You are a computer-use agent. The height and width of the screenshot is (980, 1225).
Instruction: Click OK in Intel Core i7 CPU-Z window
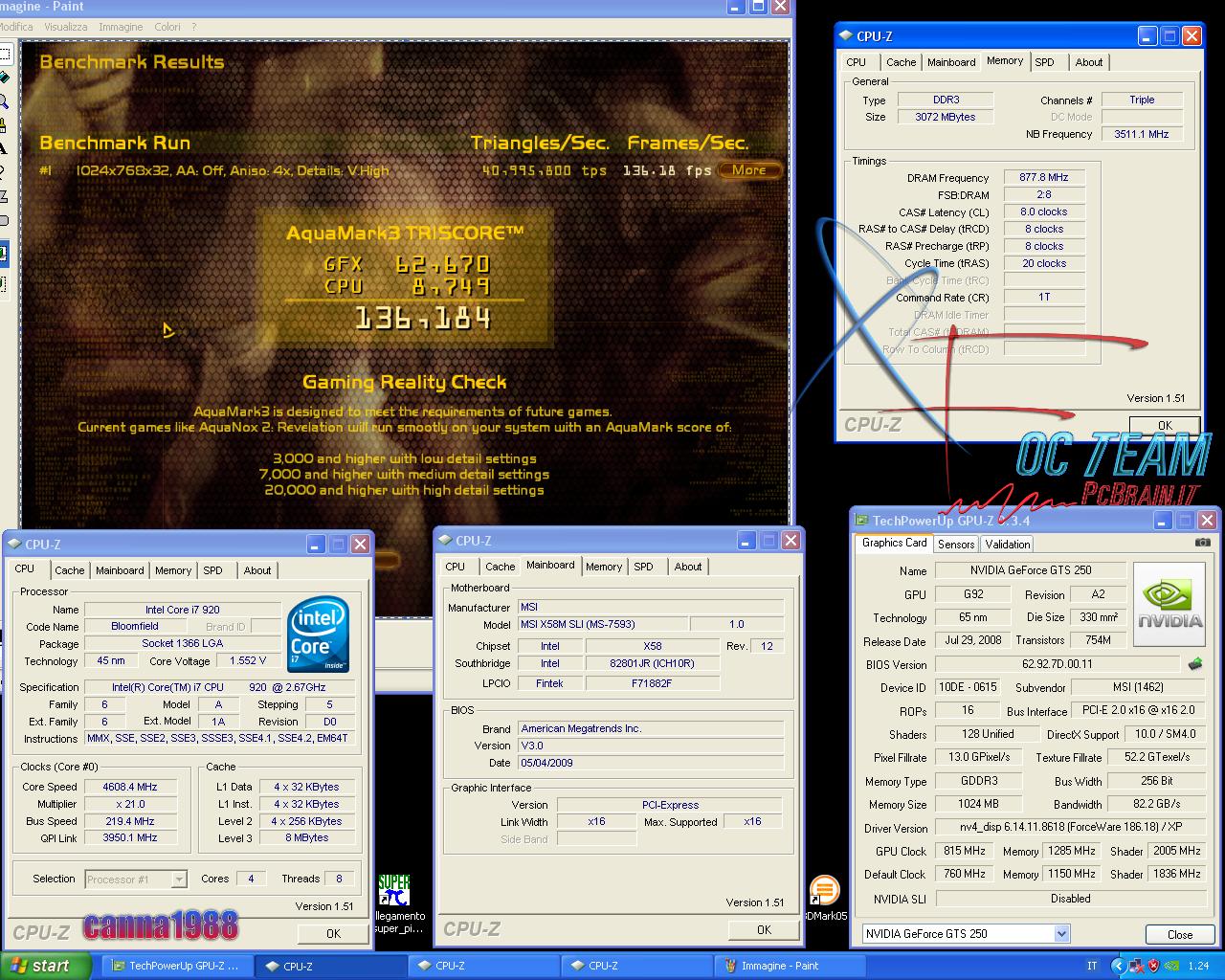(x=333, y=933)
